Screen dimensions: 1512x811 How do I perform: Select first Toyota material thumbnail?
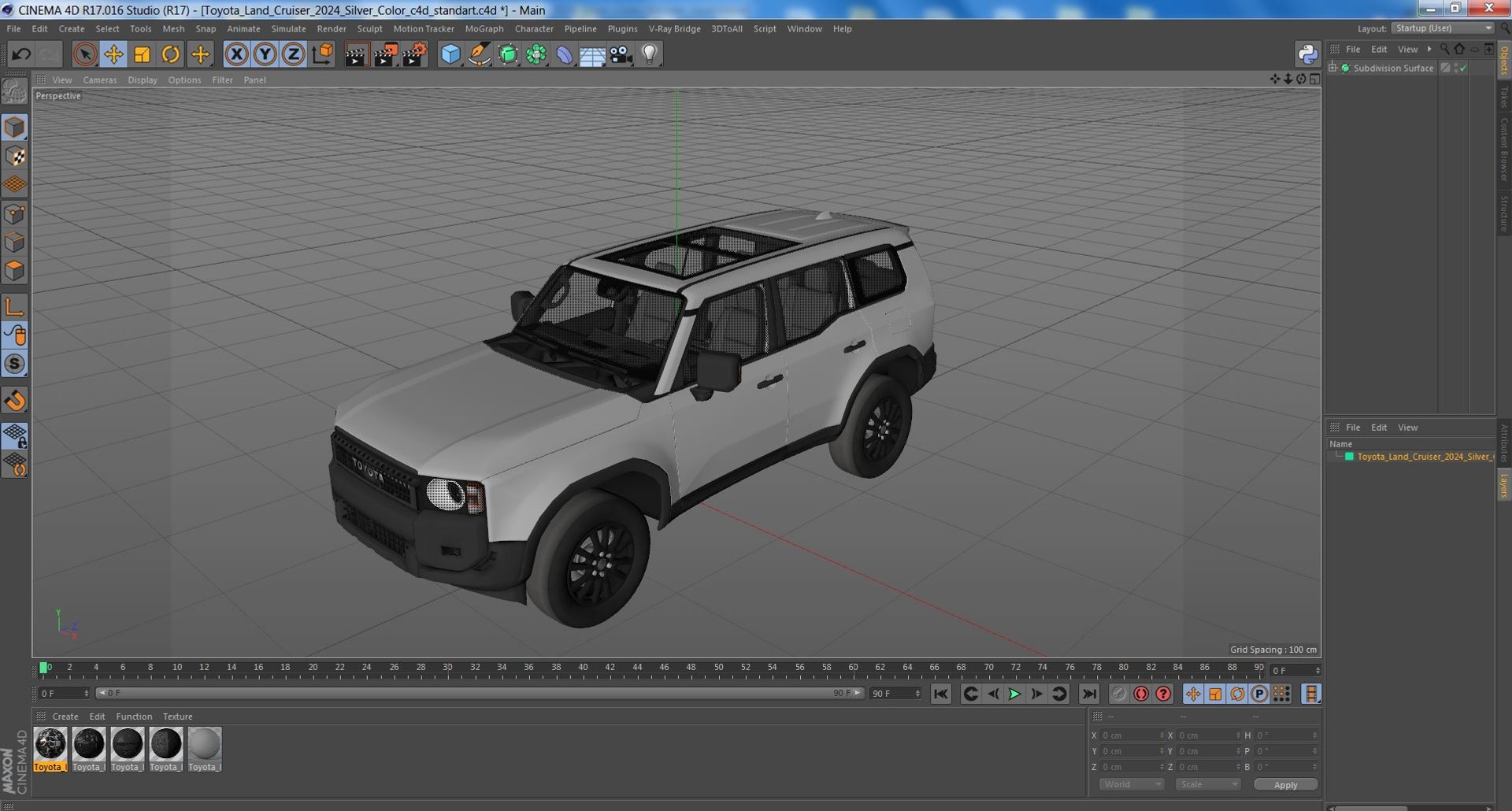tap(50, 749)
